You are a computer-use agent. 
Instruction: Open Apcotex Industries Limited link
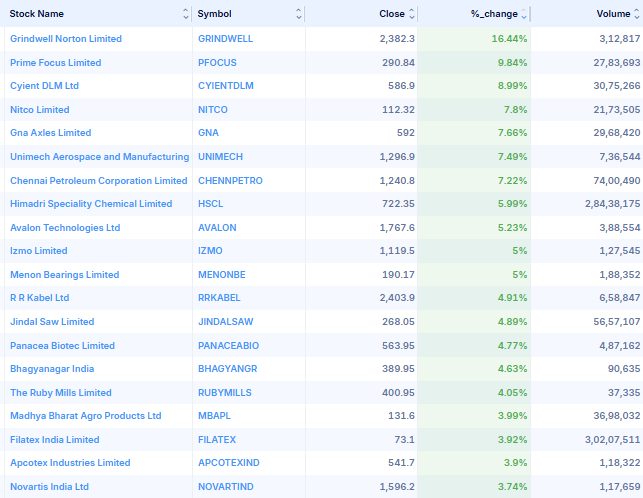pyautogui.click(x=70, y=463)
